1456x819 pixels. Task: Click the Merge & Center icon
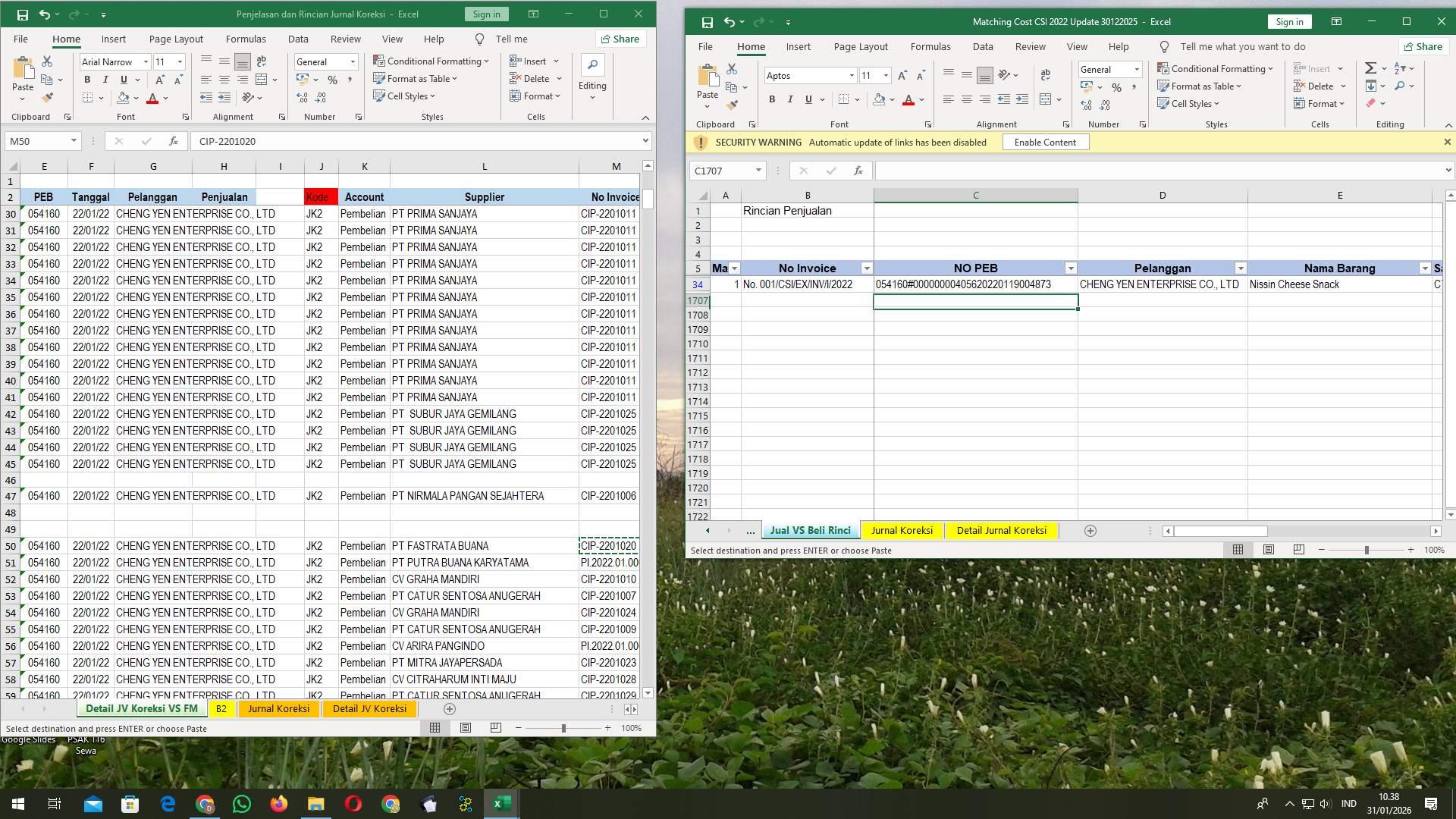(262, 79)
